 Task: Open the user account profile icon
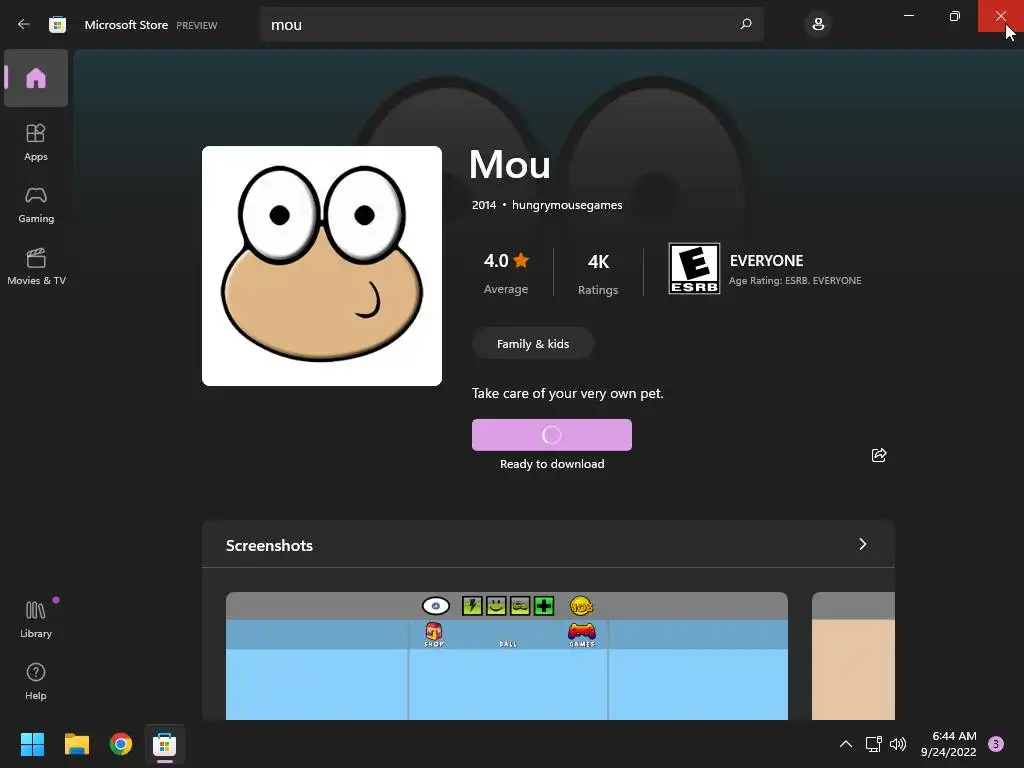[818, 25]
